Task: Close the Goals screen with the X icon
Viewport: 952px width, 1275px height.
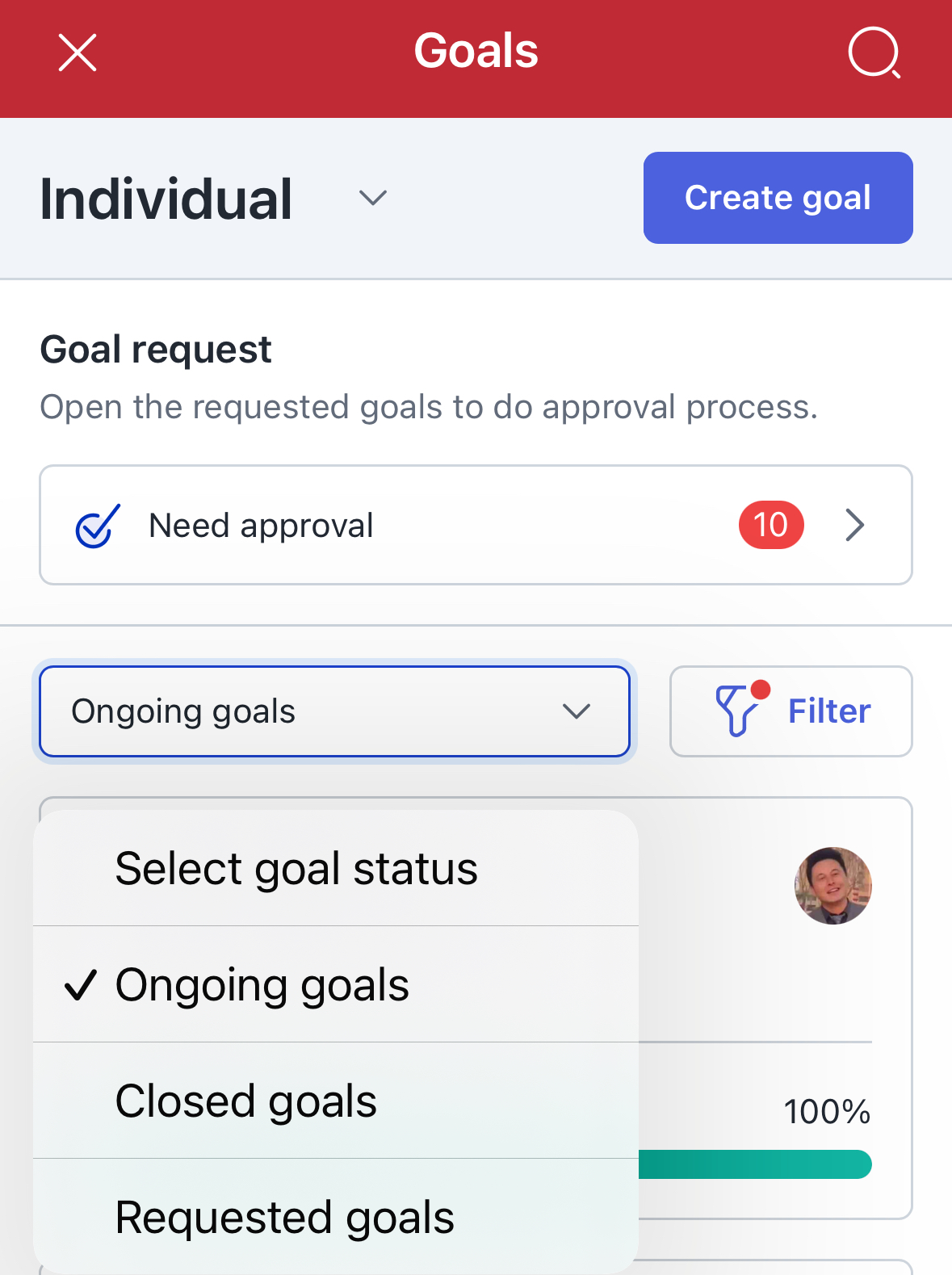Action: point(78,52)
